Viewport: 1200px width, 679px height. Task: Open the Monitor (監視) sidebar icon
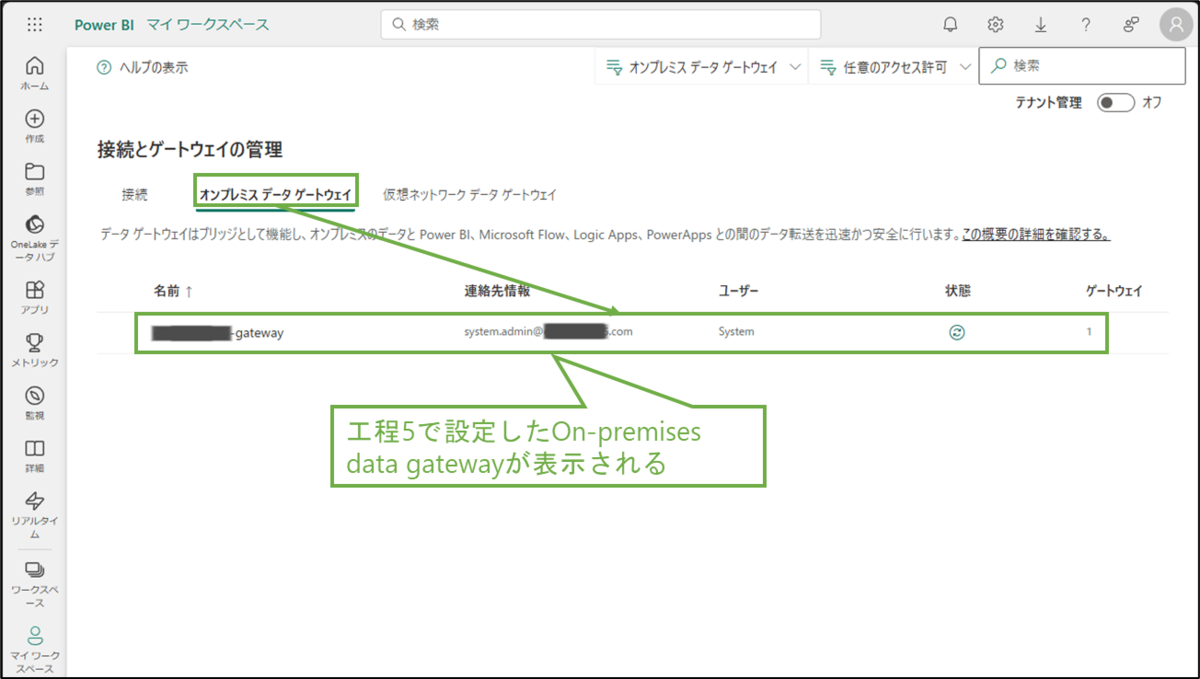(34, 402)
